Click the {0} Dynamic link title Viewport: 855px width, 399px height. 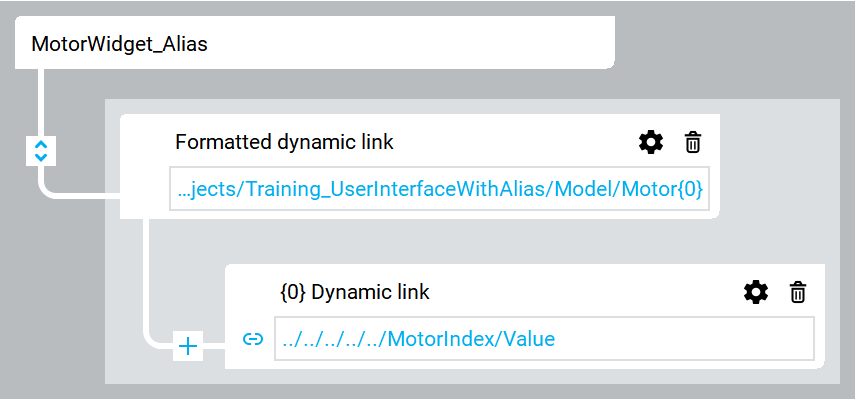click(354, 292)
